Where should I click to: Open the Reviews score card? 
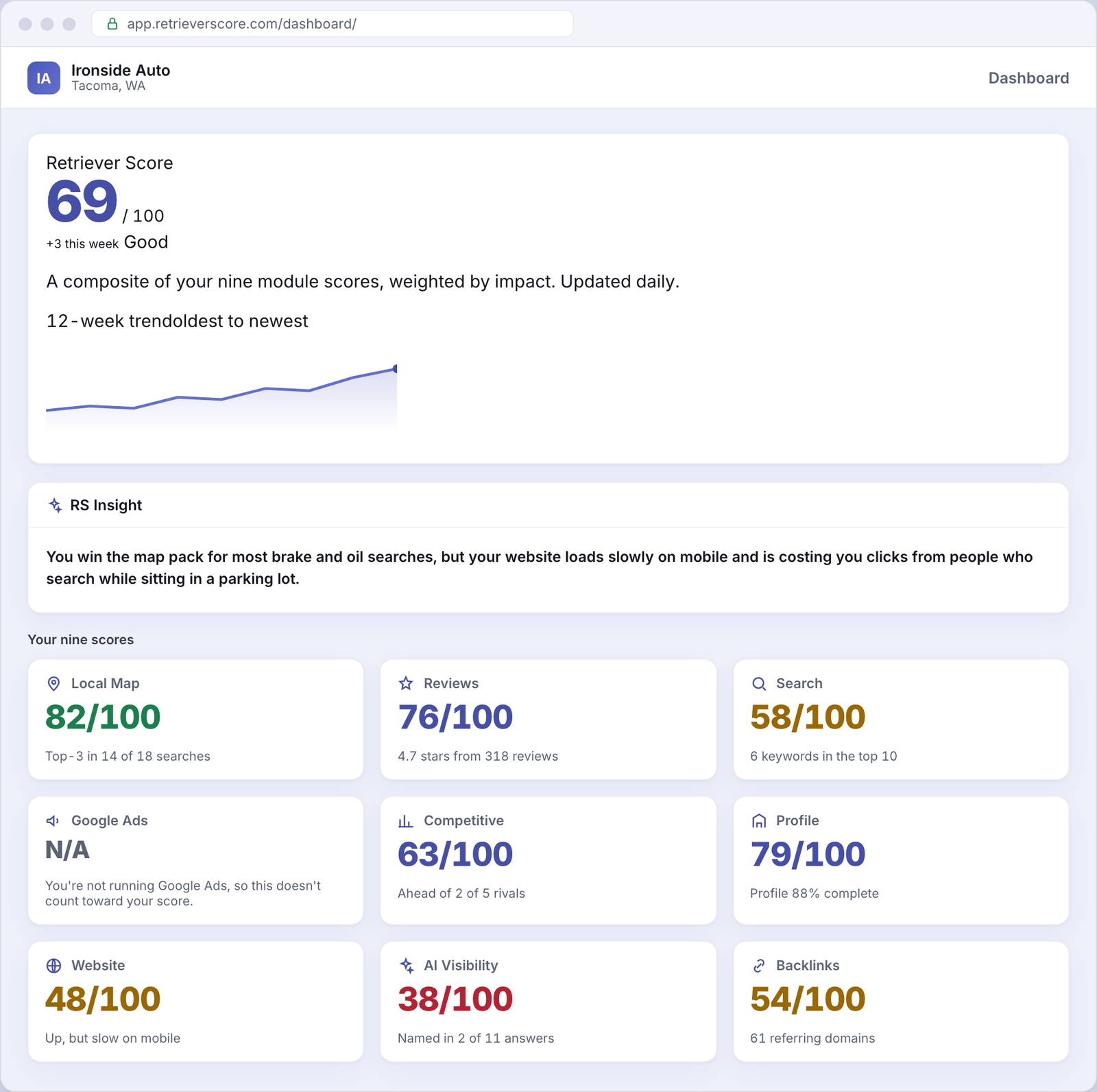[x=548, y=720]
